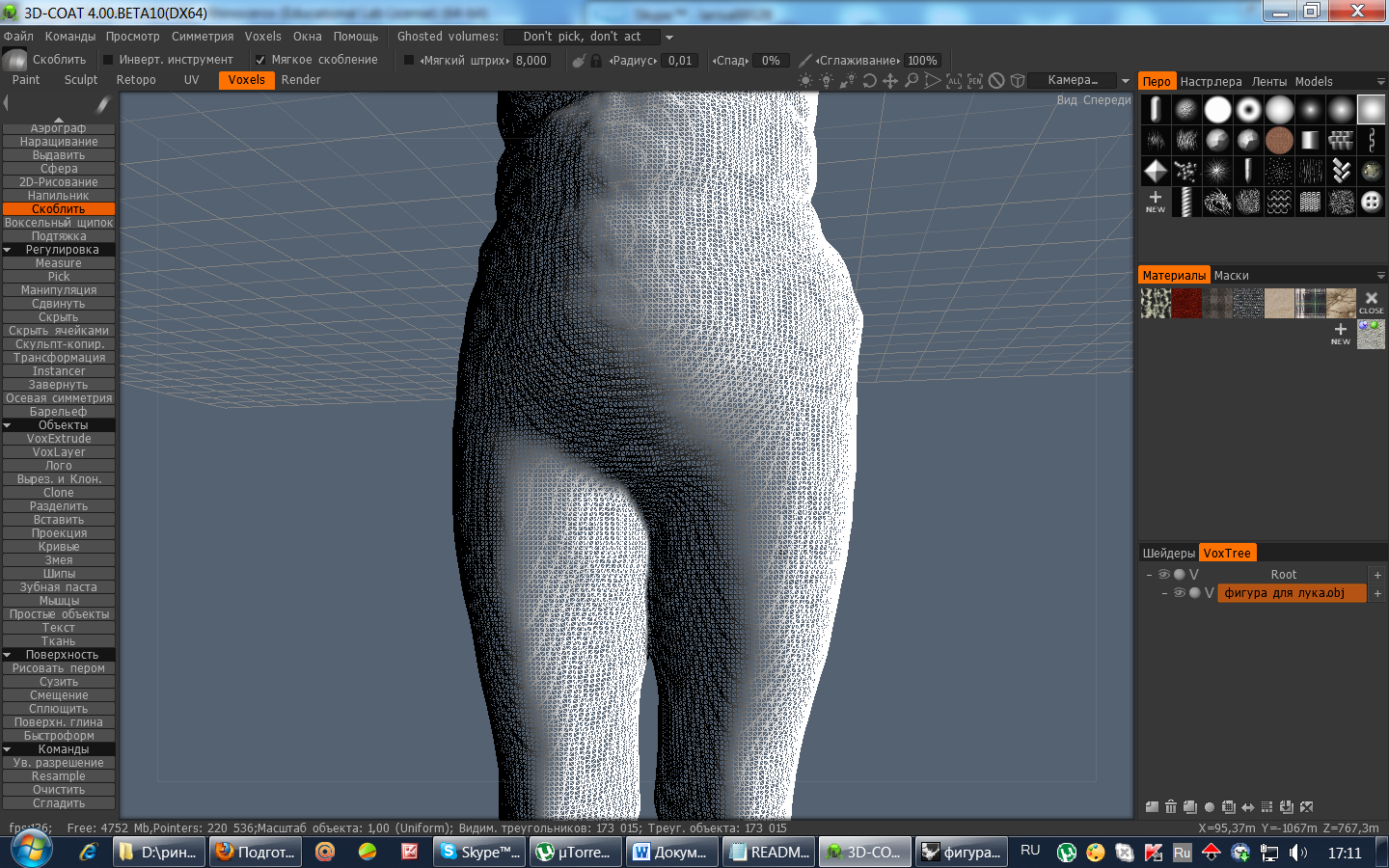The width and height of the screenshot is (1389, 868).
Task: Click the pan (four-arrow) camera icon
Action: point(890,81)
